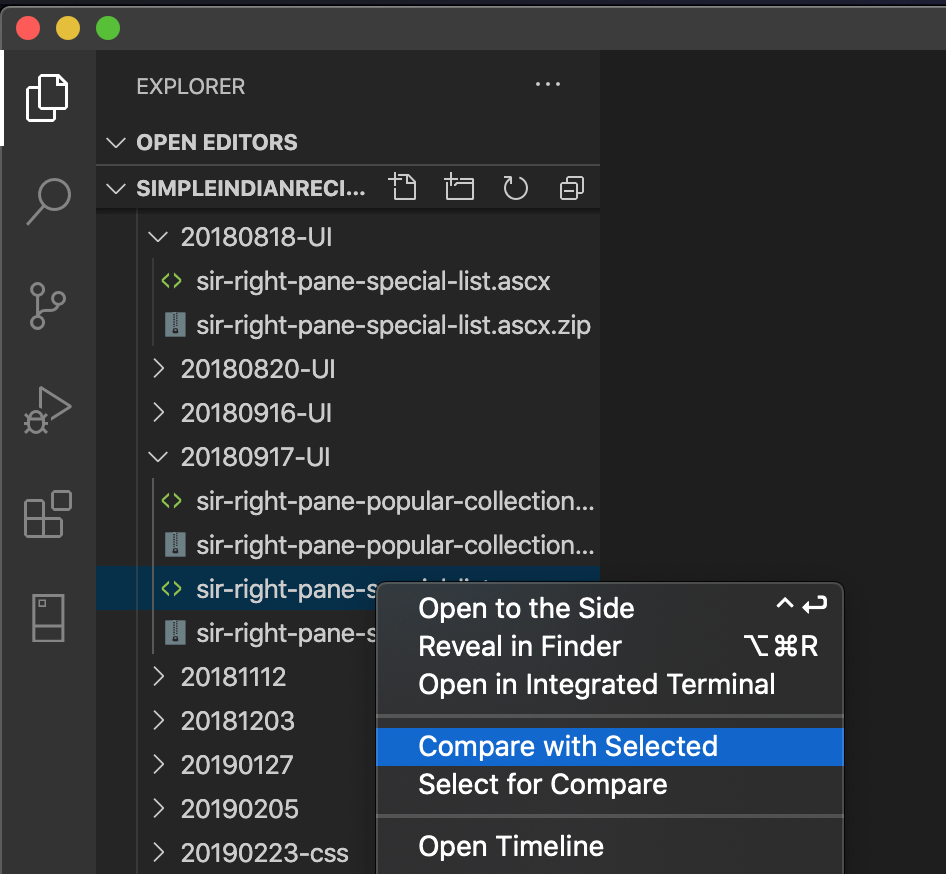
Task: Collapse the OPEN EDITORS section
Action: (x=115, y=142)
